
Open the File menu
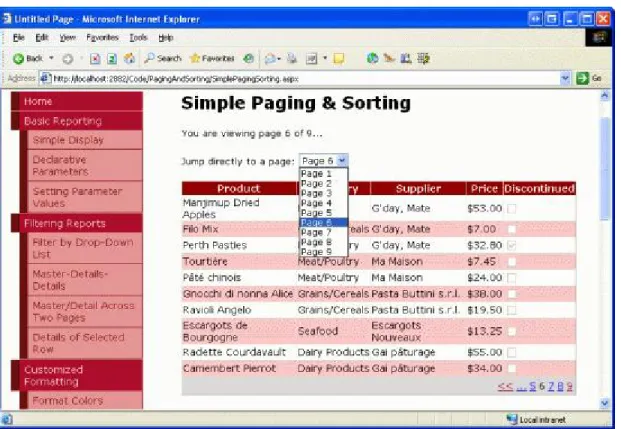[x=18, y=38]
